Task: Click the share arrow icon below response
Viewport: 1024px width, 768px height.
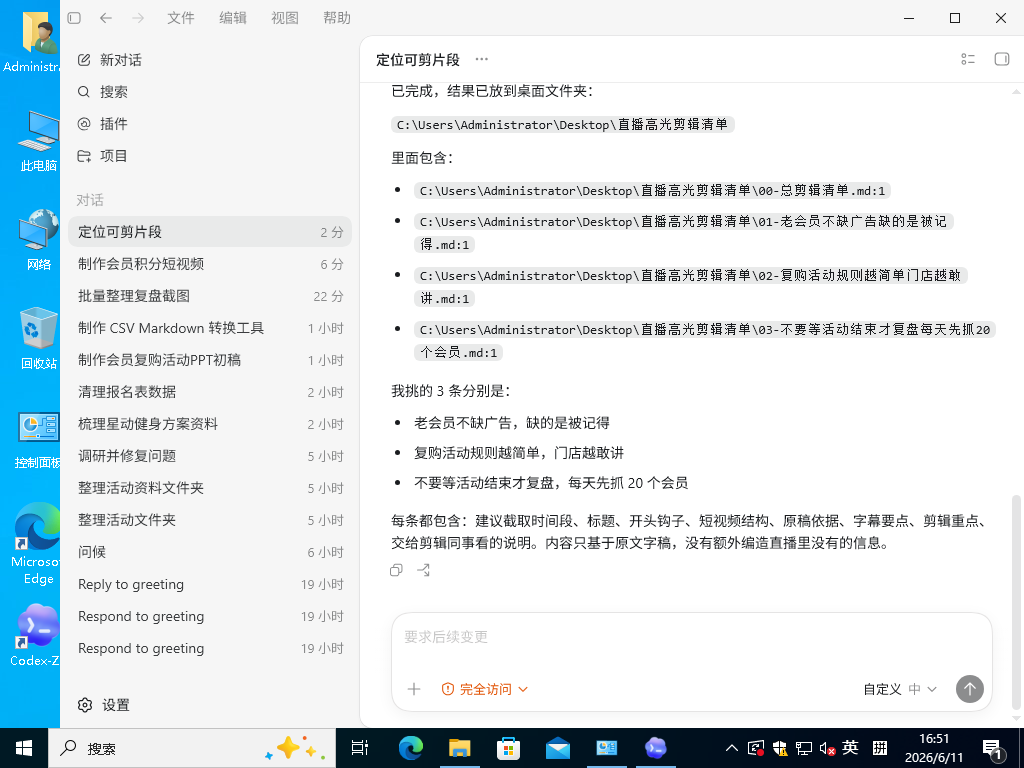Action: point(423,570)
